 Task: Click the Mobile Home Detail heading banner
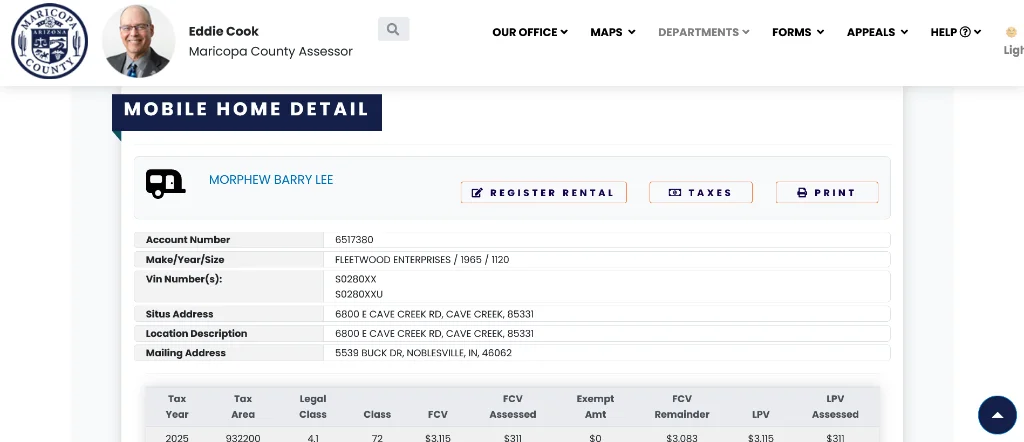(246, 110)
